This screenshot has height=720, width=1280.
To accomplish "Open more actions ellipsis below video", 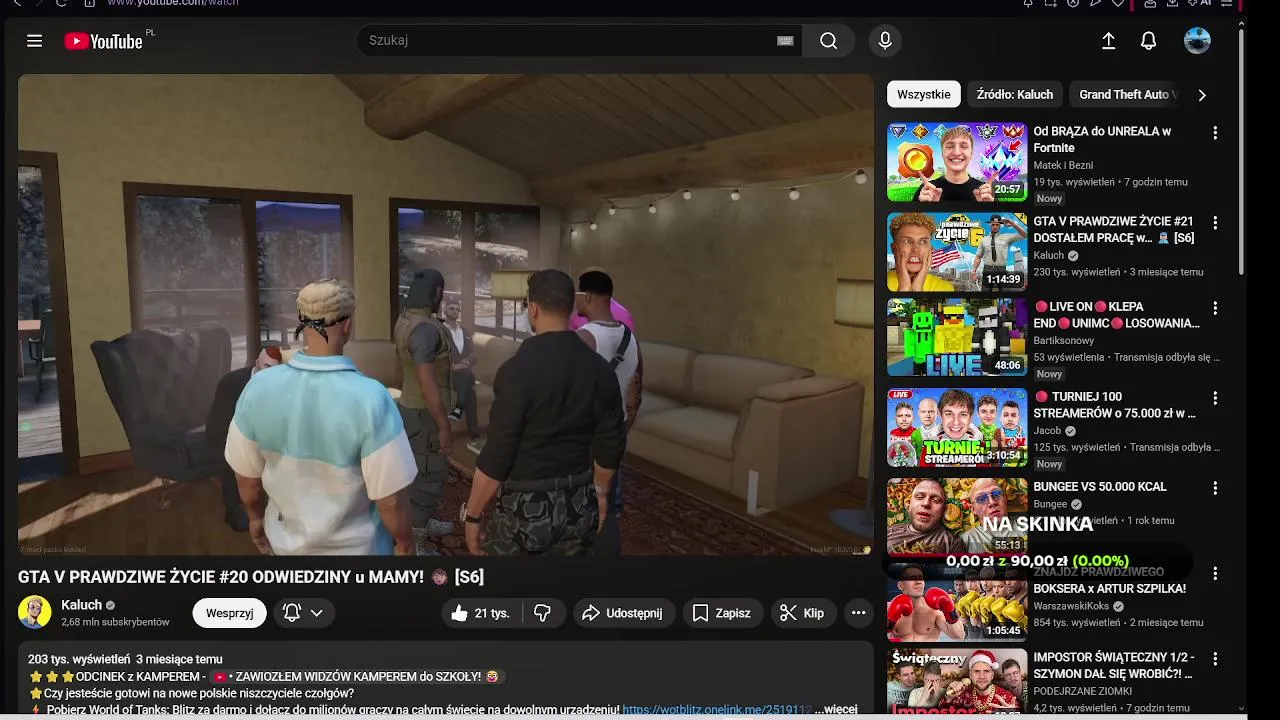I will (858, 613).
